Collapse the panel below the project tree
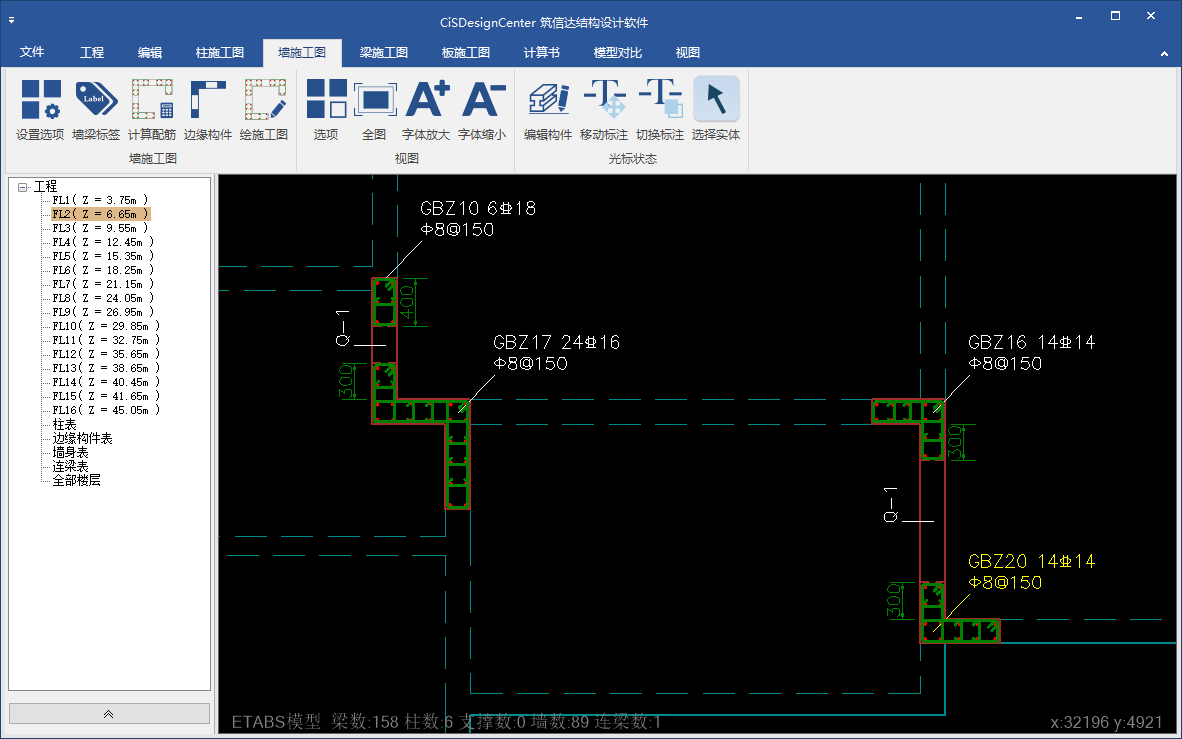This screenshot has height=739, width=1182. click(109, 713)
